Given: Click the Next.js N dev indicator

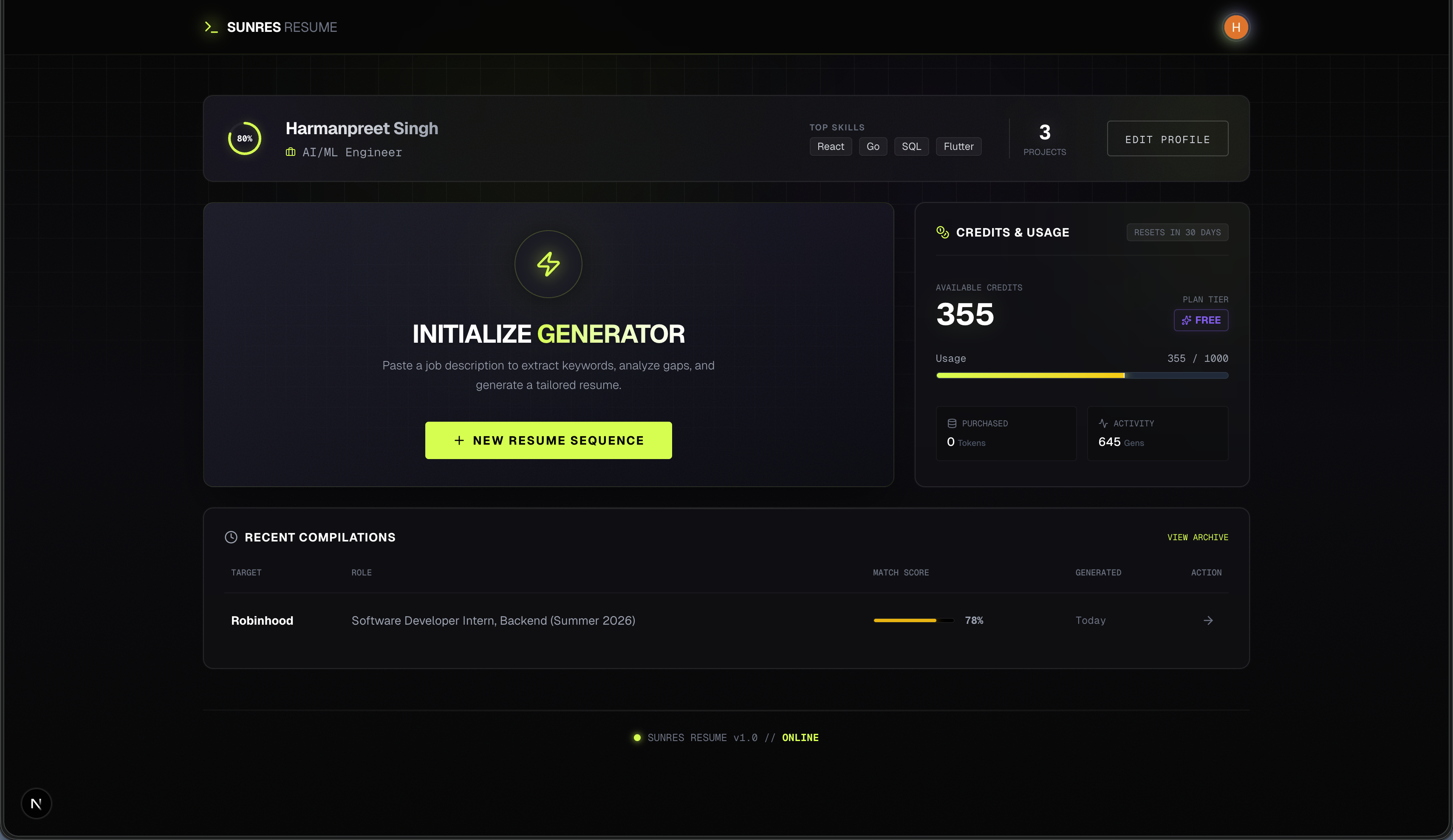Looking at the screenshot, I should click(x=36, y=803).
